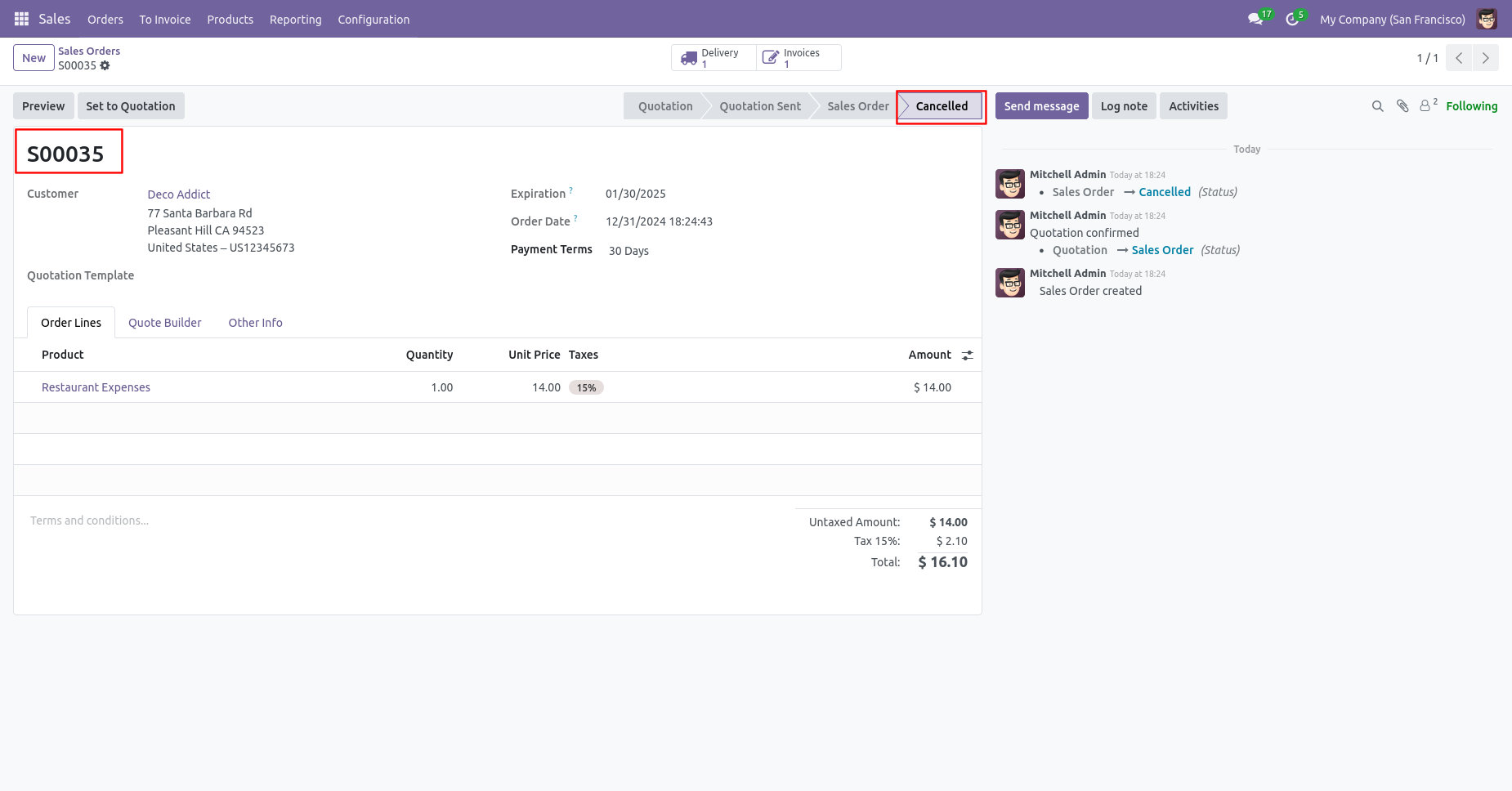Viewport: 1512px width, 791px height.
Task: Open the Delivery truck smart button
Action: click(x=714, y=58)
